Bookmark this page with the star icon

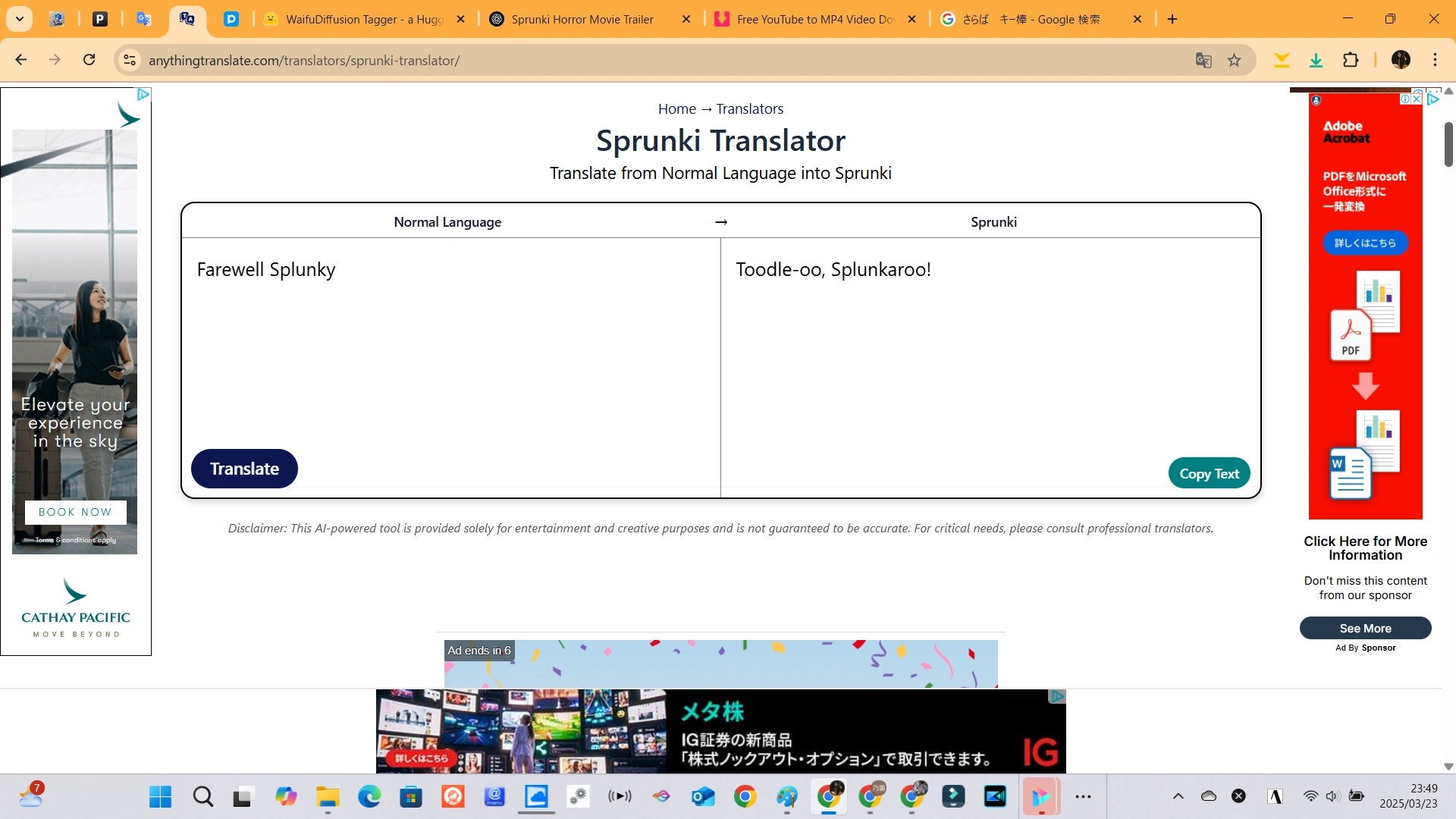(x=1235, y=60)
